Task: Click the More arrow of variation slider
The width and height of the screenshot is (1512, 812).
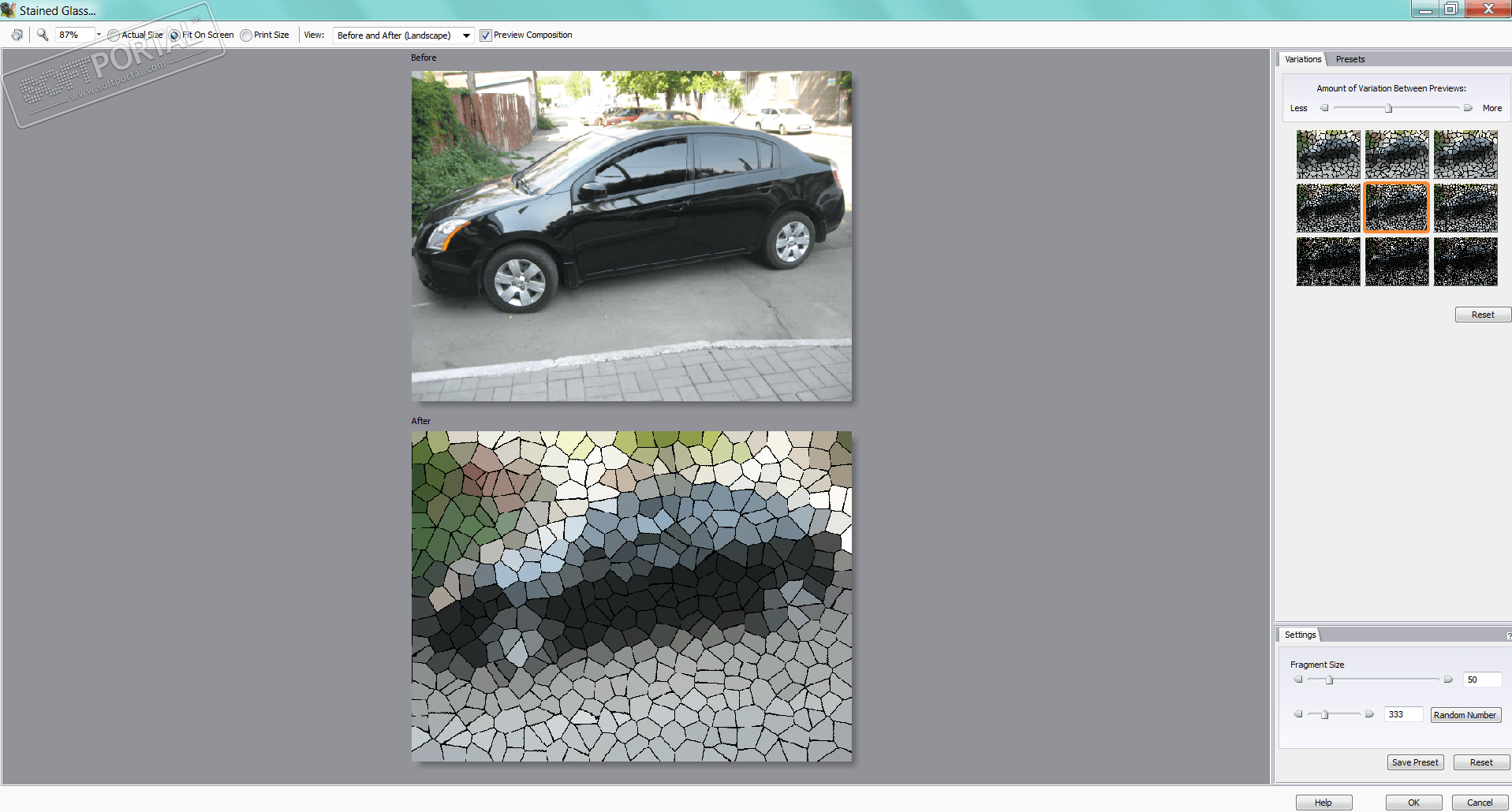Action: point(1468,108)
